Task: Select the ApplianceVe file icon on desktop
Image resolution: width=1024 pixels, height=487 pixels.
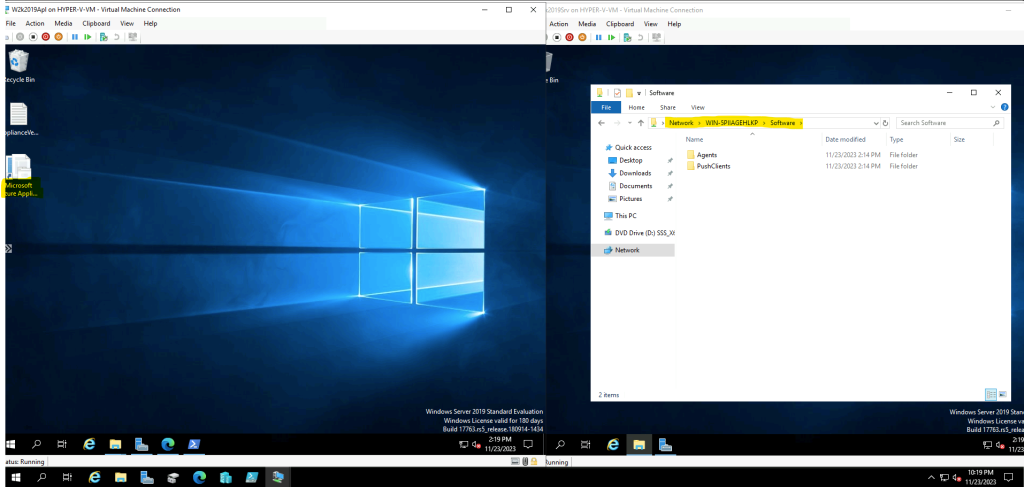Action: coord(20,119)
